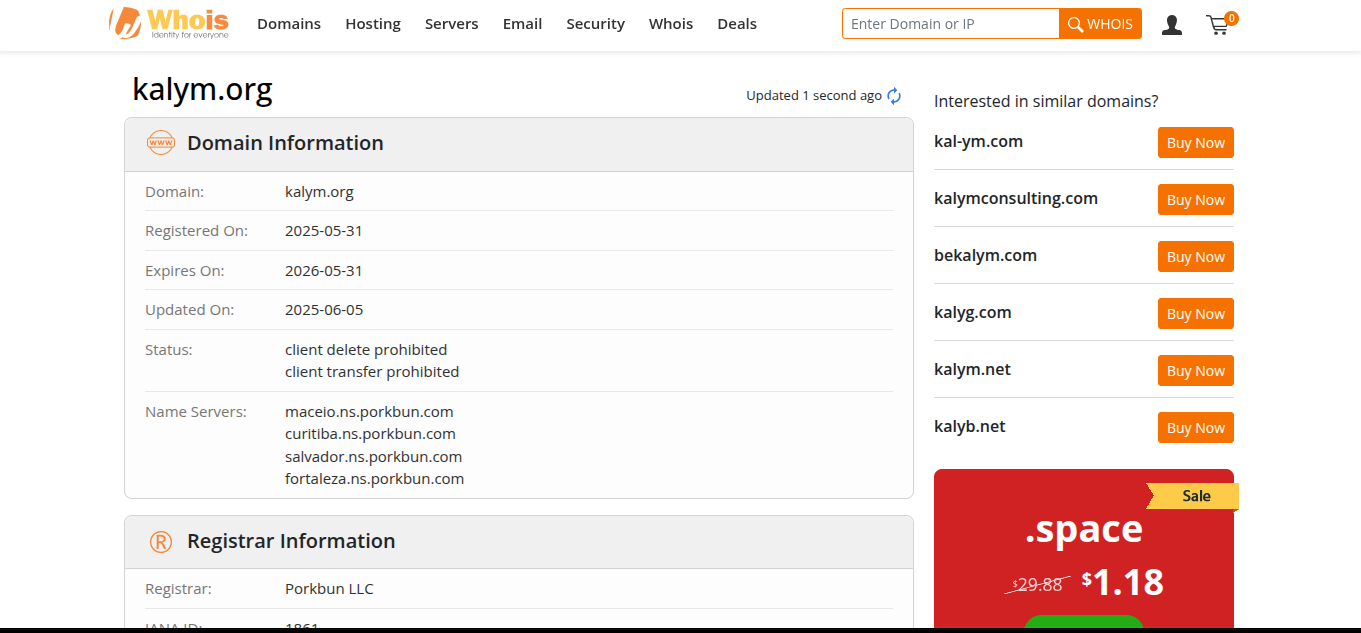Go to the Deals menu item
The height and width of the screenshot is (633, 1361).
pyautogui.click(x=737, y=24)
